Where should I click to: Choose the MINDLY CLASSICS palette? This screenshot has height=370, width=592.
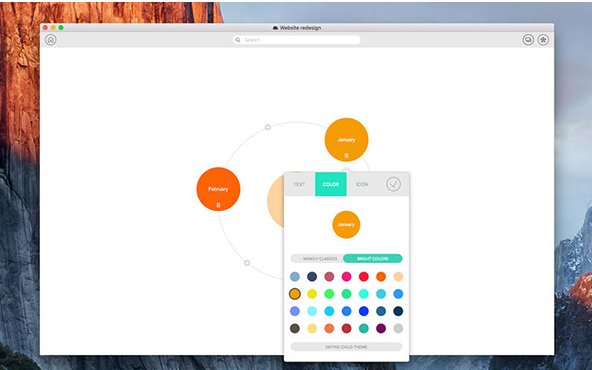(320, 259)
